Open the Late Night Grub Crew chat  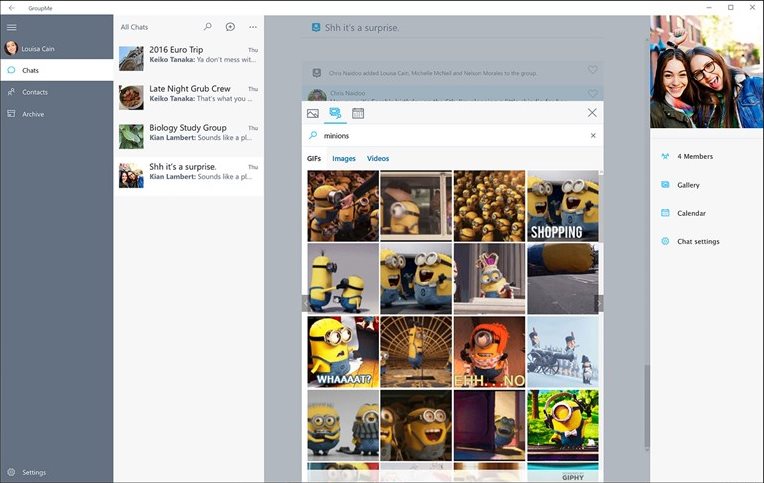(x=189, y=98)
